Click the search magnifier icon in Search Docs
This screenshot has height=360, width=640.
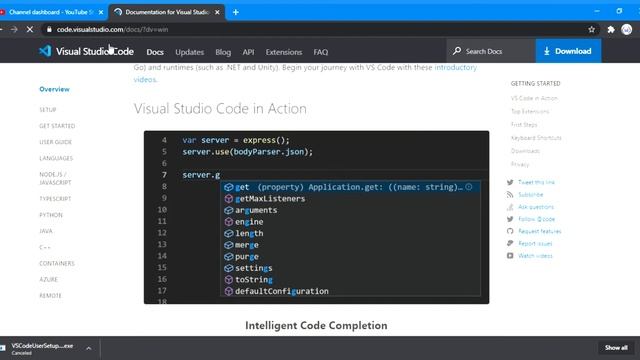click(x=457, y=51)
